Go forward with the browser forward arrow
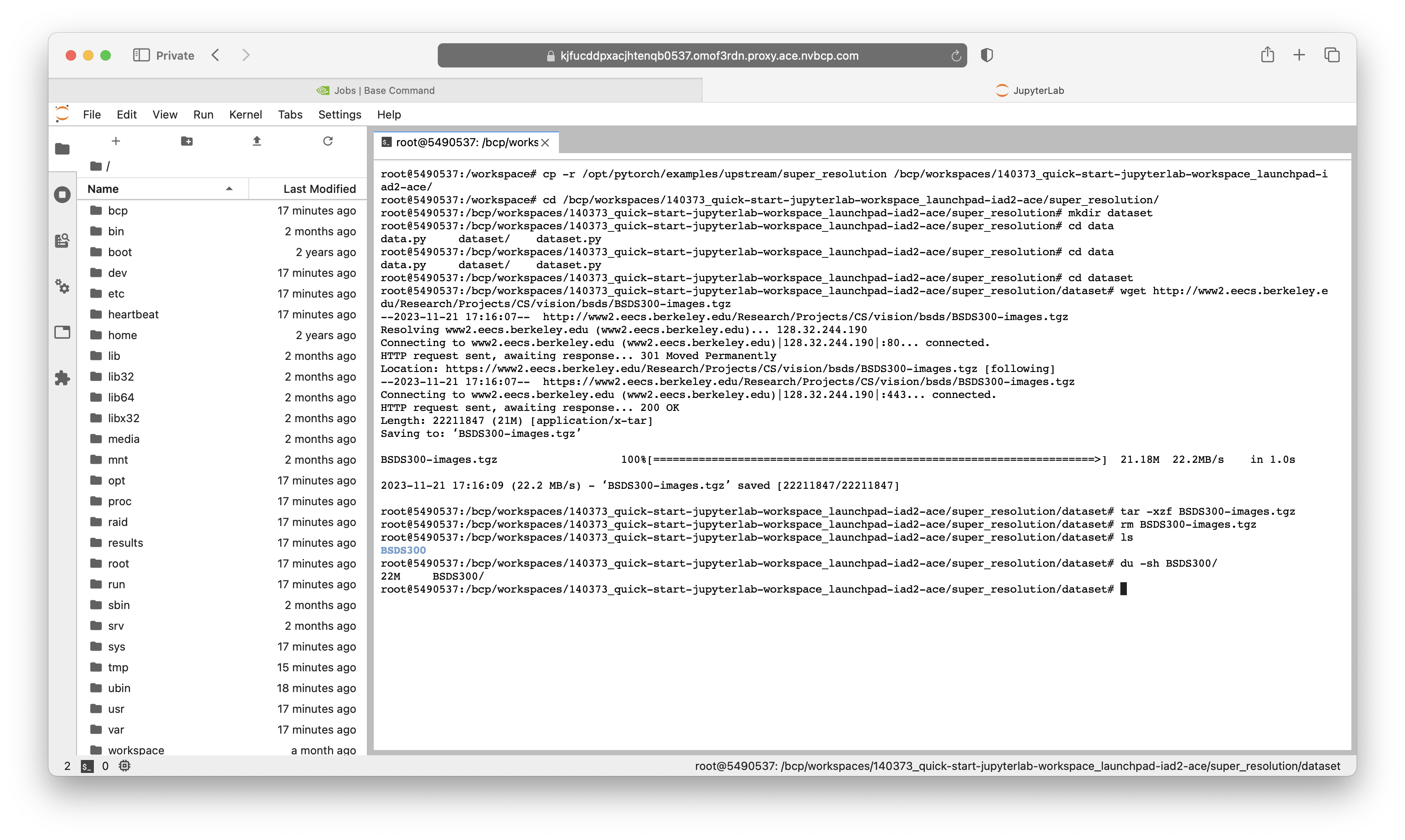Screen dimensions: 1405x840 [x=246, y=55]
